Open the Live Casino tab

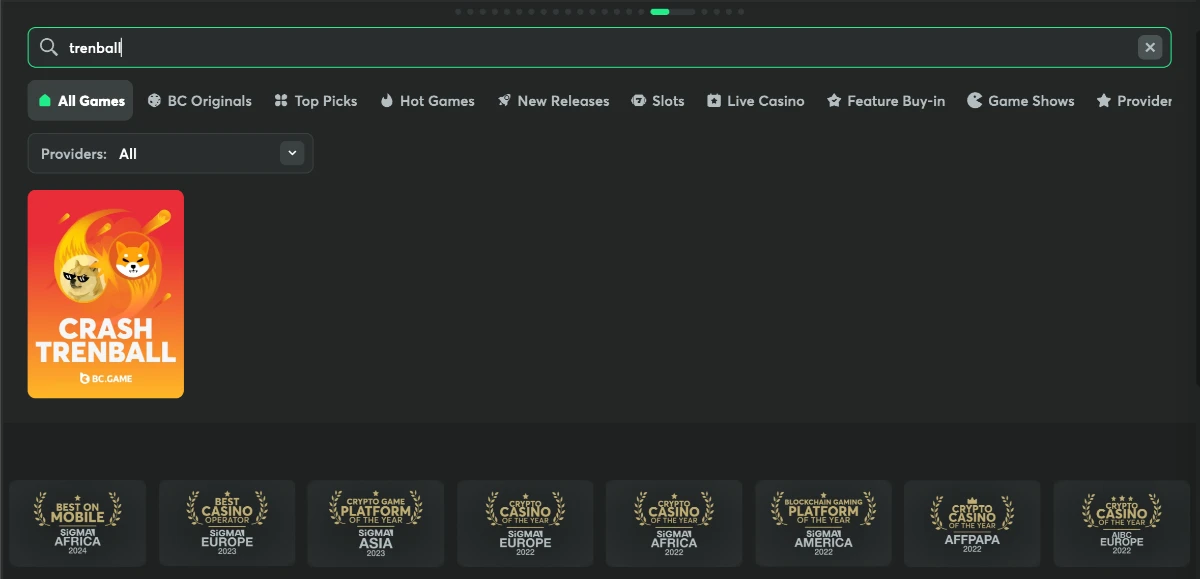(x=755, y=101)
